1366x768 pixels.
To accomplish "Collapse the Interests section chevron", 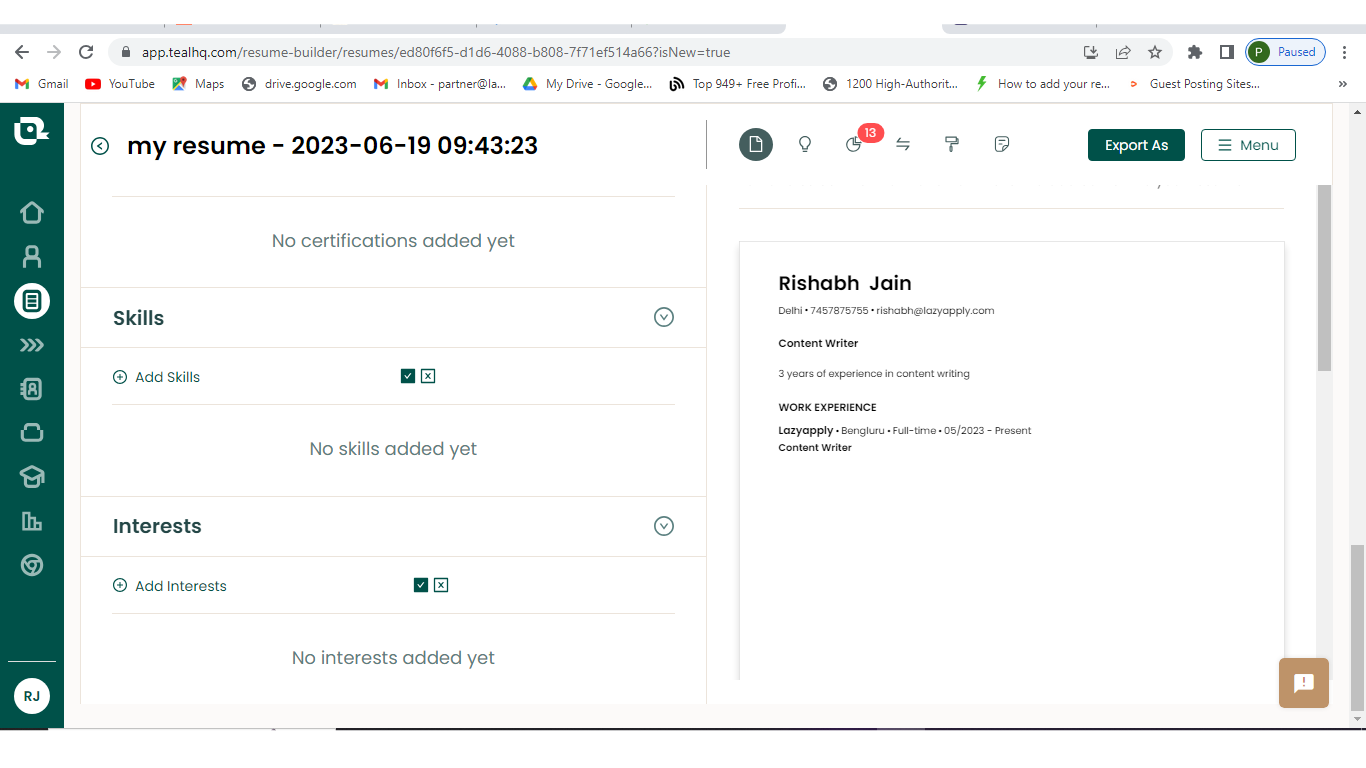I will [664, 526].
